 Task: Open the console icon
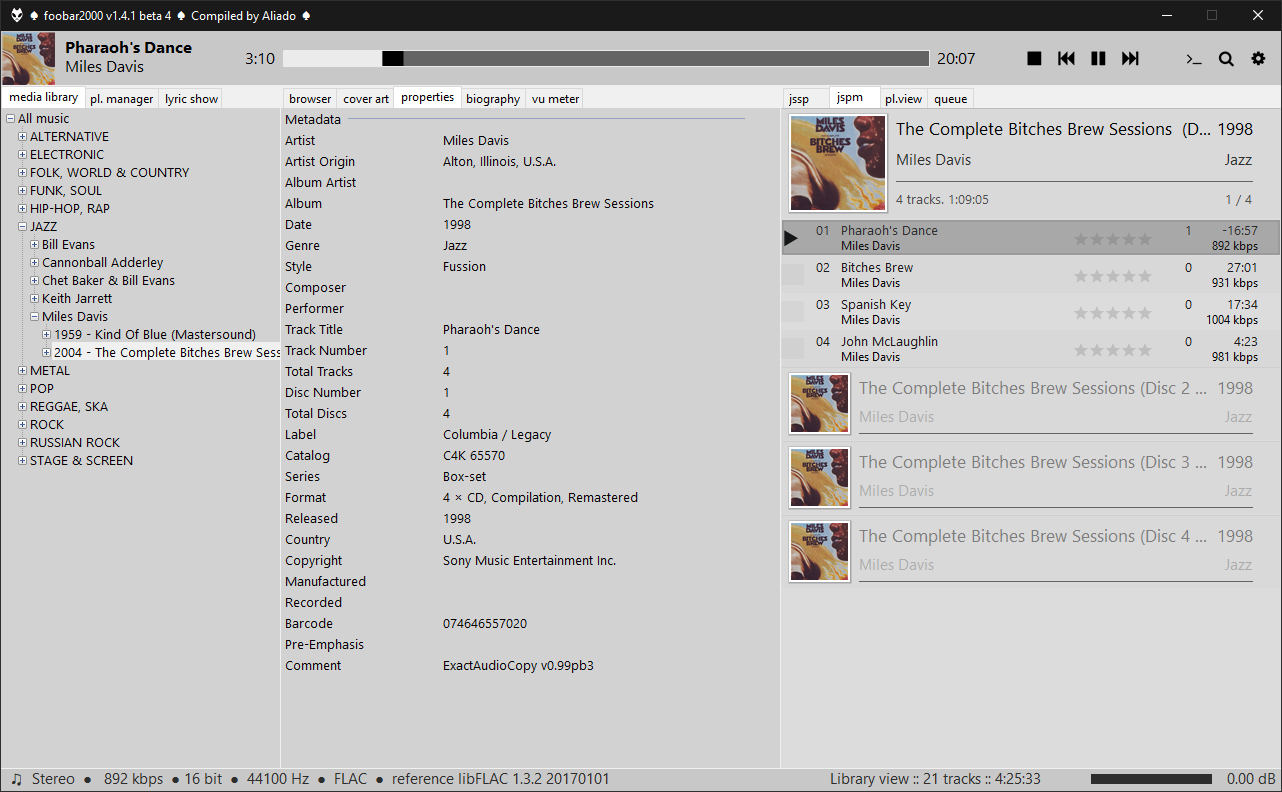1193,59
